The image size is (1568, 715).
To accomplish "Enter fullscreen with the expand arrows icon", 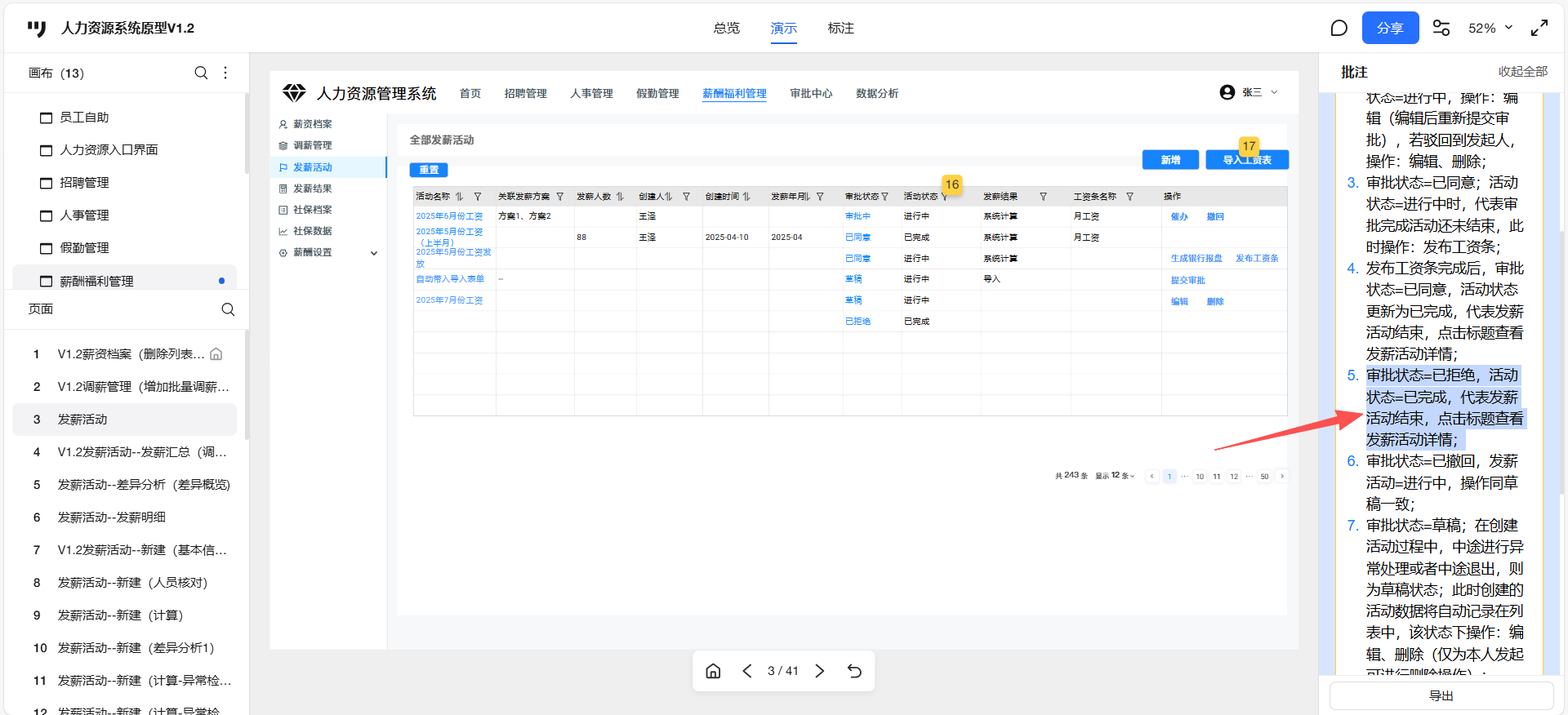I will [1539, 29].
